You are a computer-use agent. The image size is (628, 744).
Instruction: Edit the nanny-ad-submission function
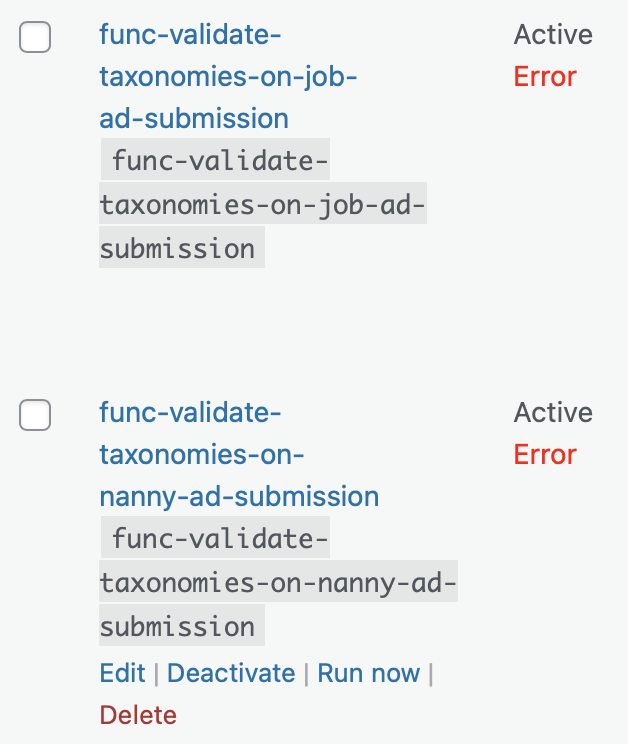click(122, 673)
